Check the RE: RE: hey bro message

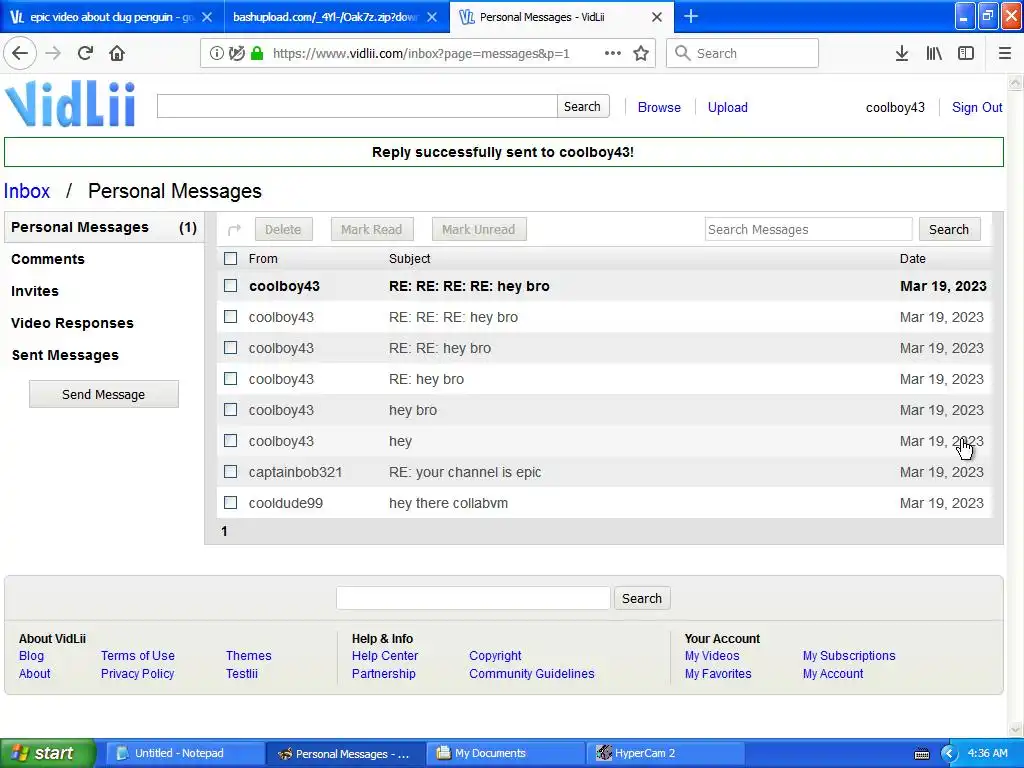tap(231, 347)
